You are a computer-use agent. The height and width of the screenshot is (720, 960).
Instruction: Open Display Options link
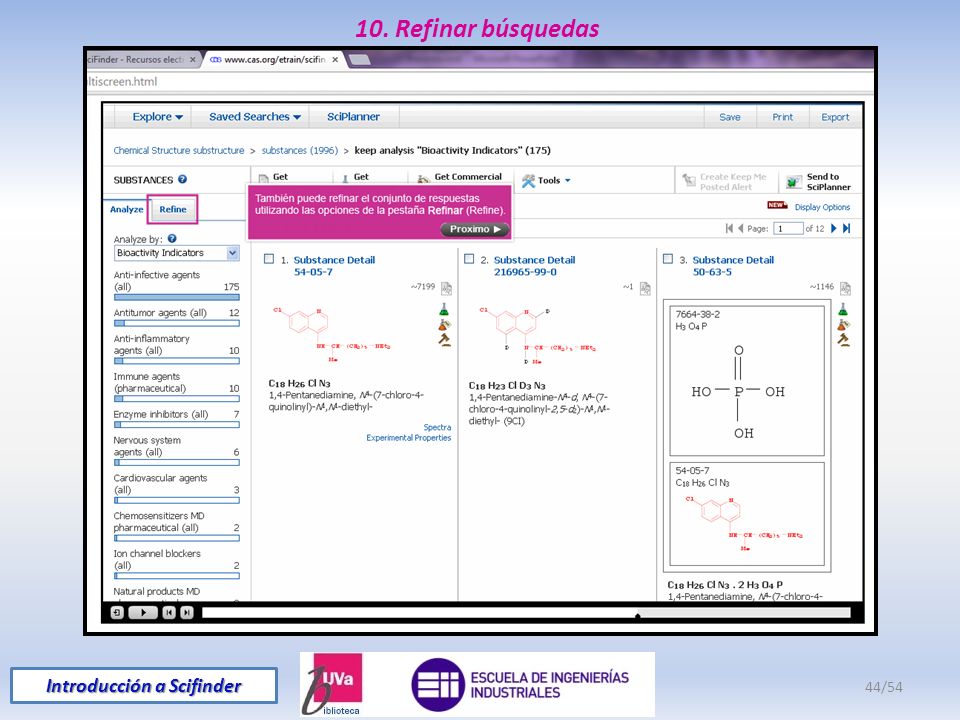click(822, 208)
